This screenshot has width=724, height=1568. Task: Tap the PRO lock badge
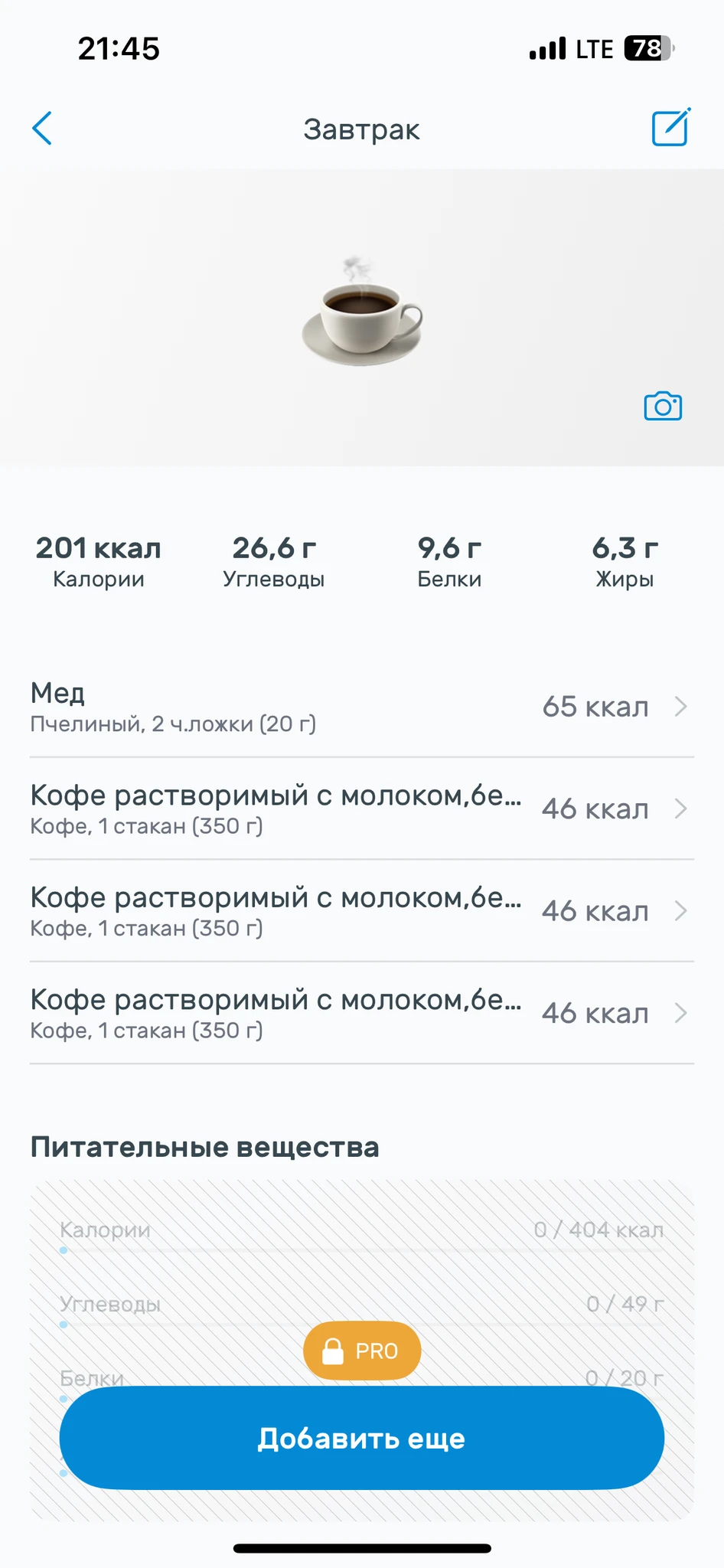pos(362,1351)
